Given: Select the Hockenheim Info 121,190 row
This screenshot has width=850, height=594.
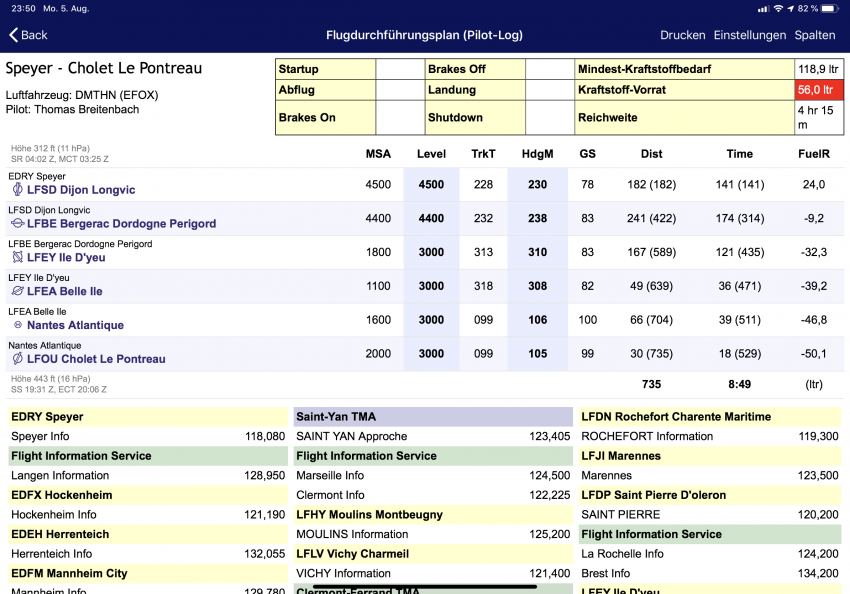Looking at the screenshot, I should tap(148, 514).
